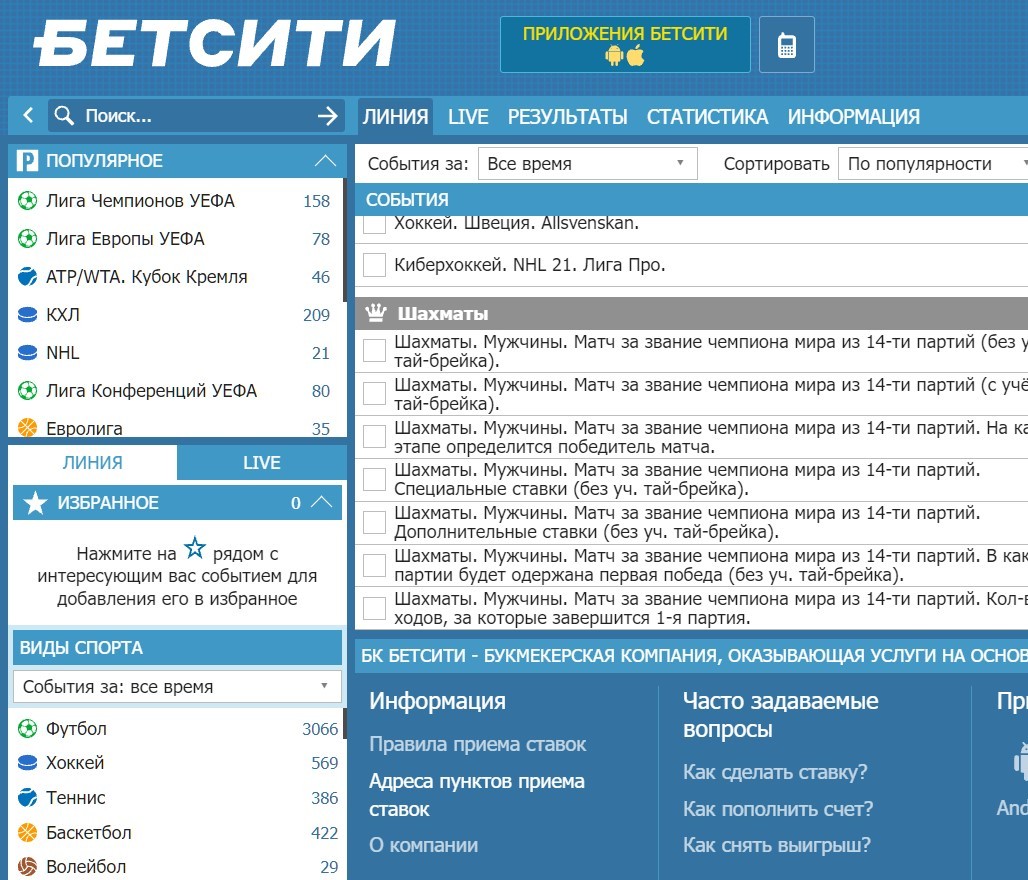The width and height of the screenshot is (1028, 880).
Task: Click the hockey puck icon for КХЛ
Action: point(28,315)
